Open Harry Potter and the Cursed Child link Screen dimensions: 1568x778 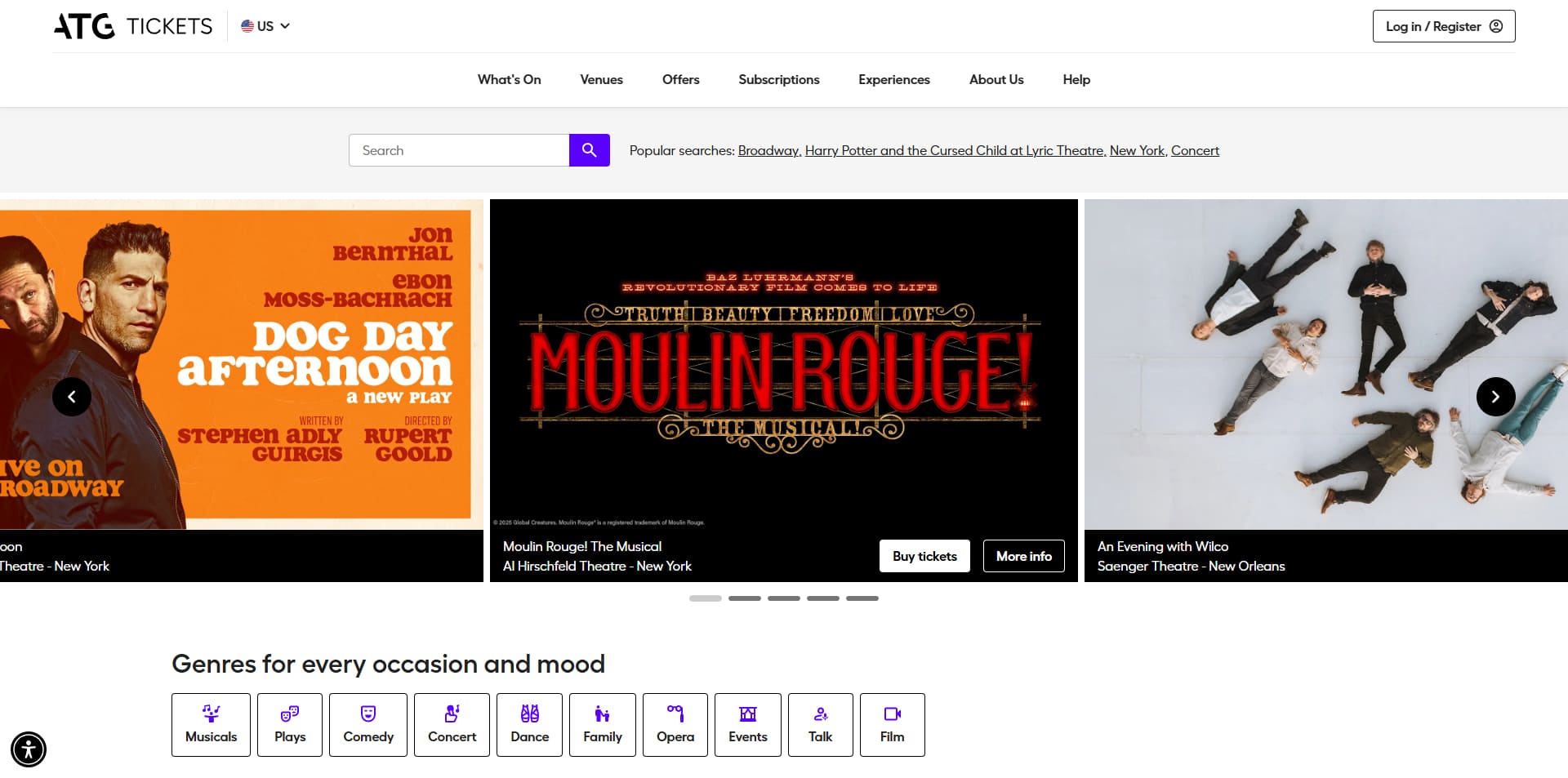(955, 150)
